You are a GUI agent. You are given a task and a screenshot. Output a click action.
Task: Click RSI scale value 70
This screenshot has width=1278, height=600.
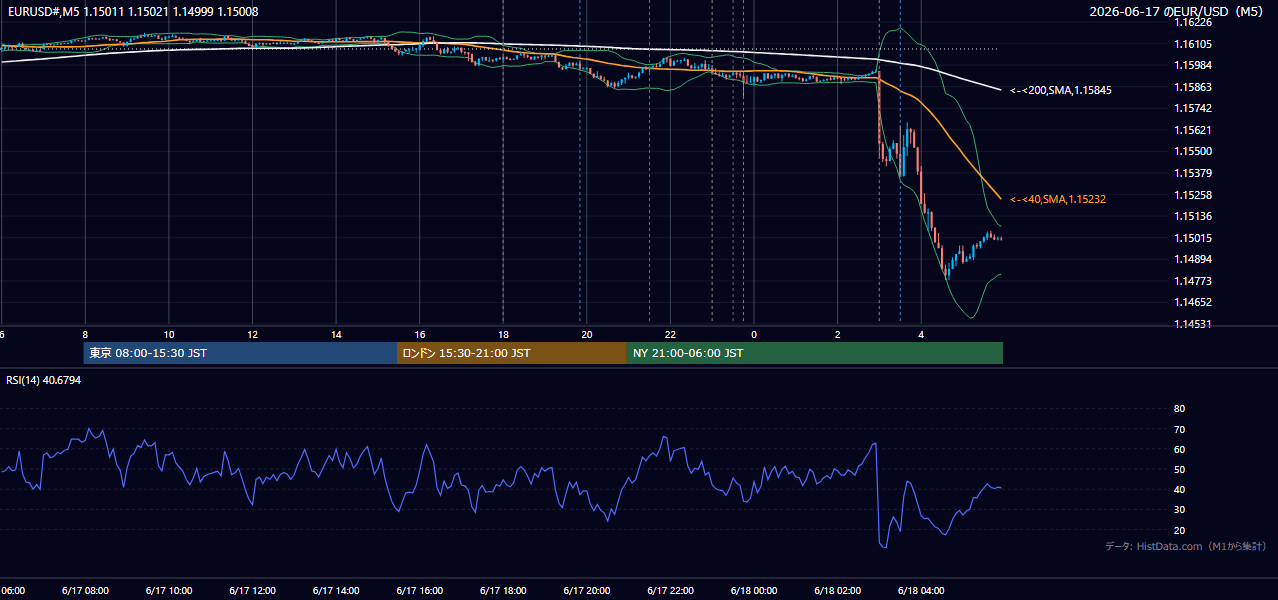coord(1179,429)
